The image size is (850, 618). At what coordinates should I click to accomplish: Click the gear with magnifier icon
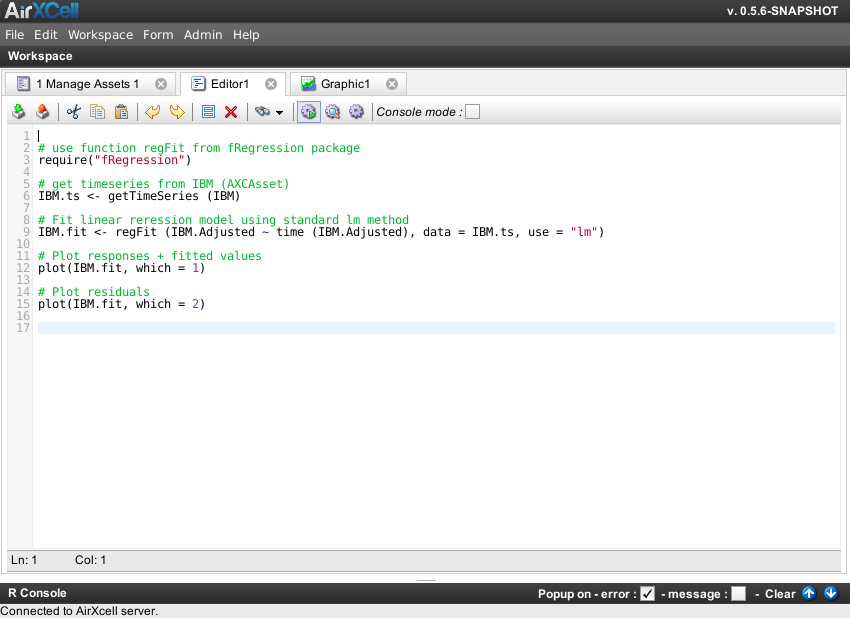332,112
